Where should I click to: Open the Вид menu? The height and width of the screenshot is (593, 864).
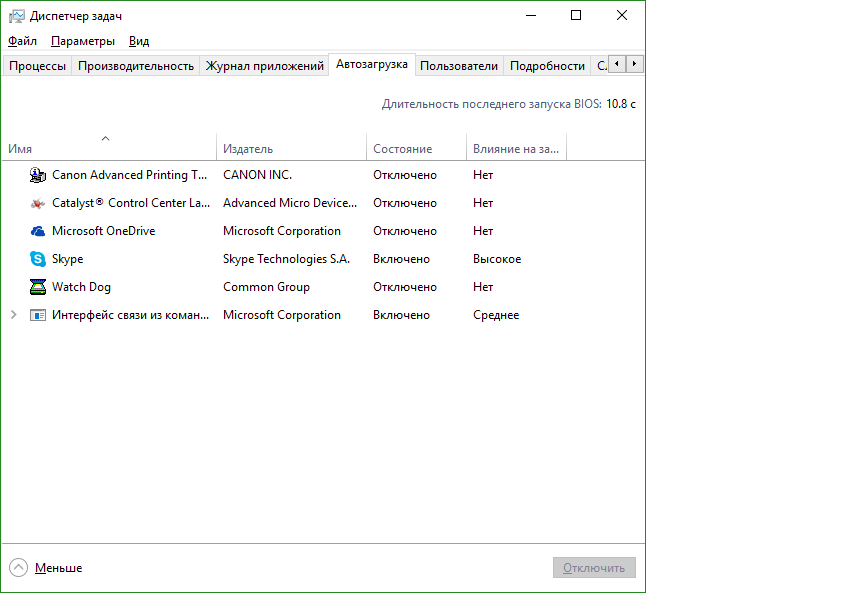pyautogui.click(x=139, y=41)
